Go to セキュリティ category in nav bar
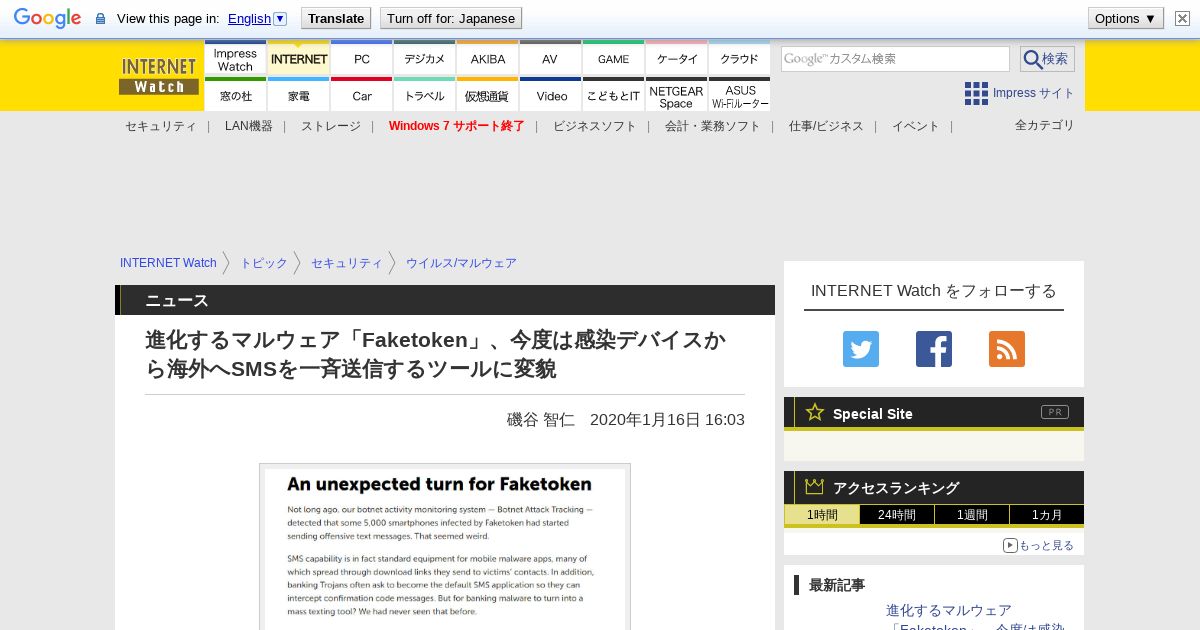The width and height of the screenshot is (1200, 630). pos(161,126)
